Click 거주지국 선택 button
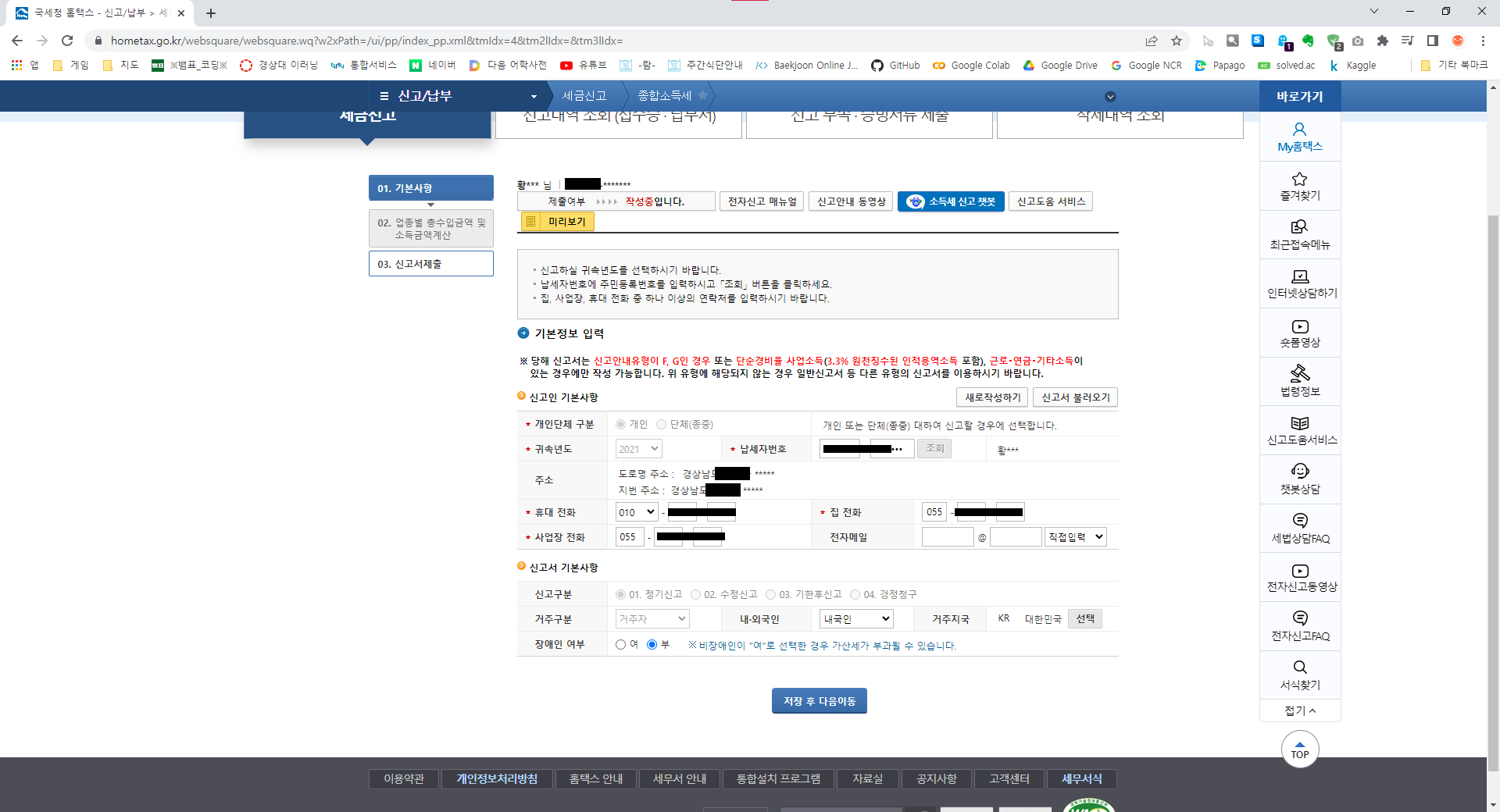Viewport: 1500px width, 812px height. 1085,619
